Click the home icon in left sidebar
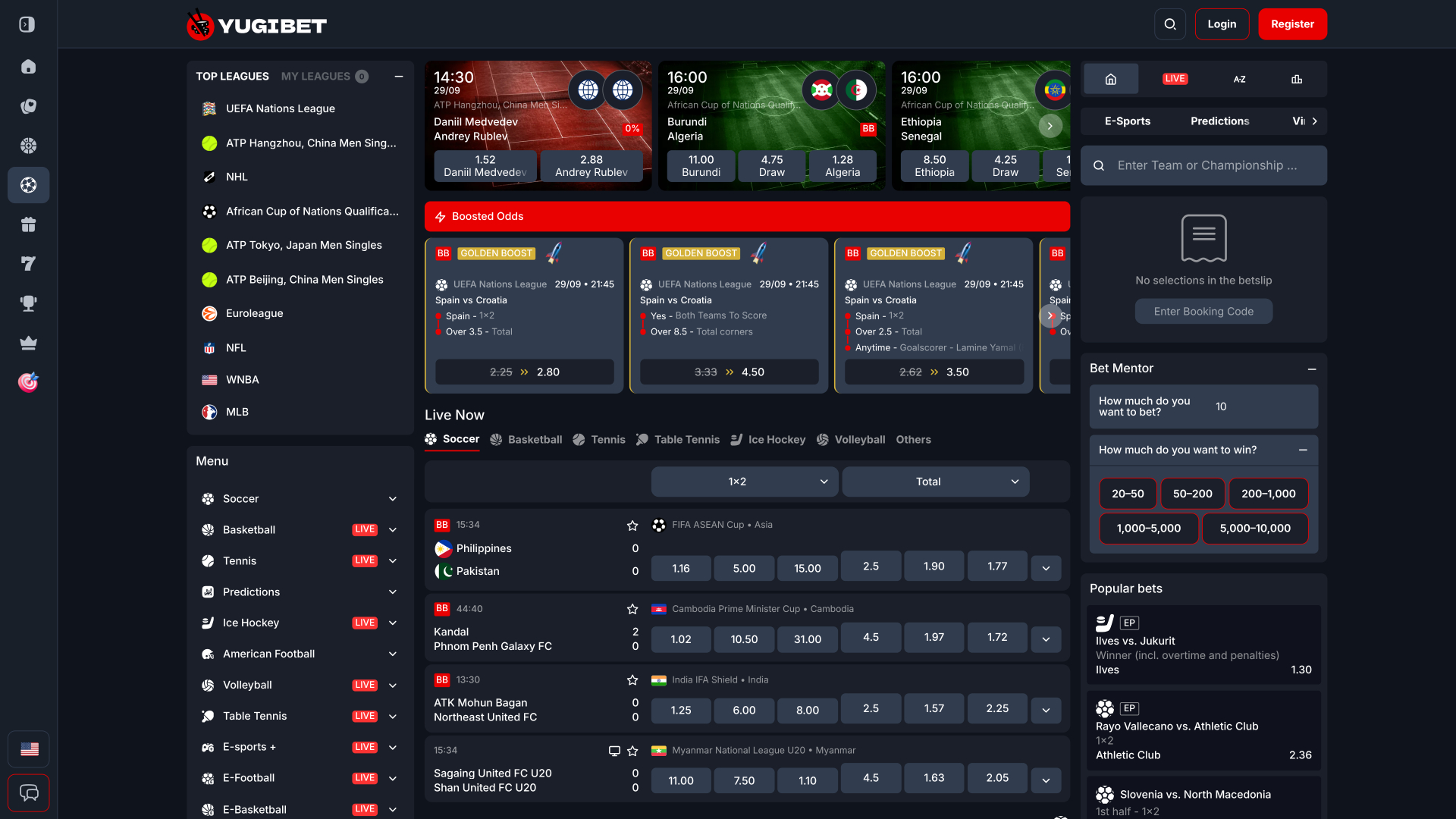This screenshot has height=819, width=1456. pyautogui.click(x=28, y=67)
